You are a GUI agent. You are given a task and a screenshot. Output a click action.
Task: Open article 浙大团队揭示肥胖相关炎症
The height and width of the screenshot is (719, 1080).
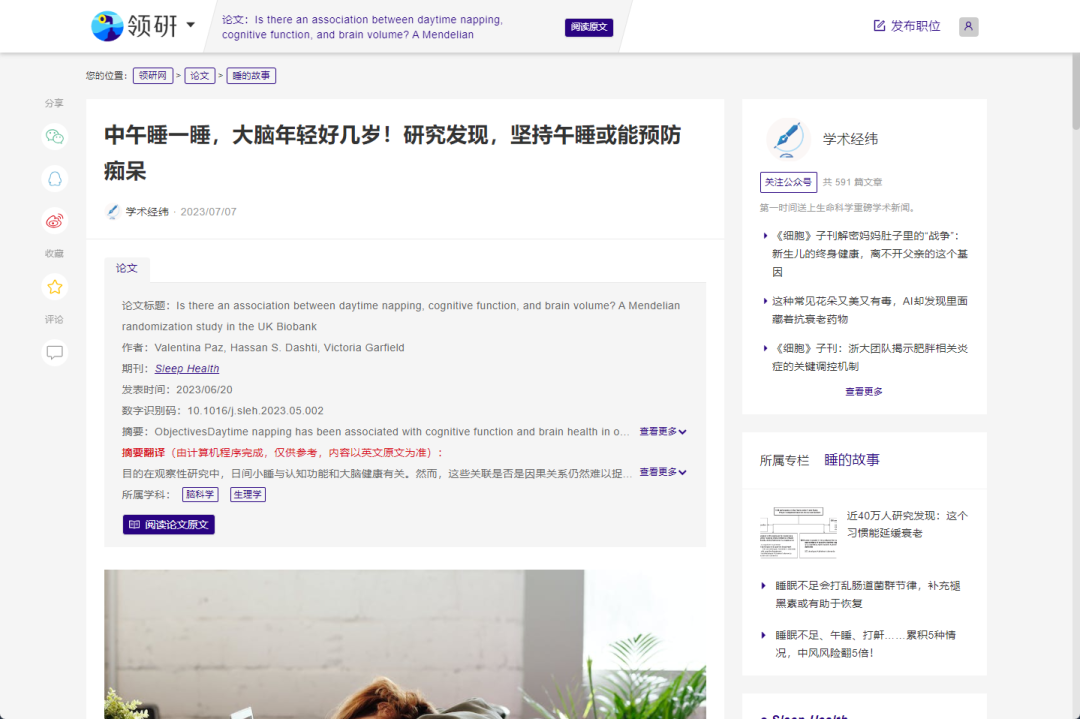coord(870,357)
